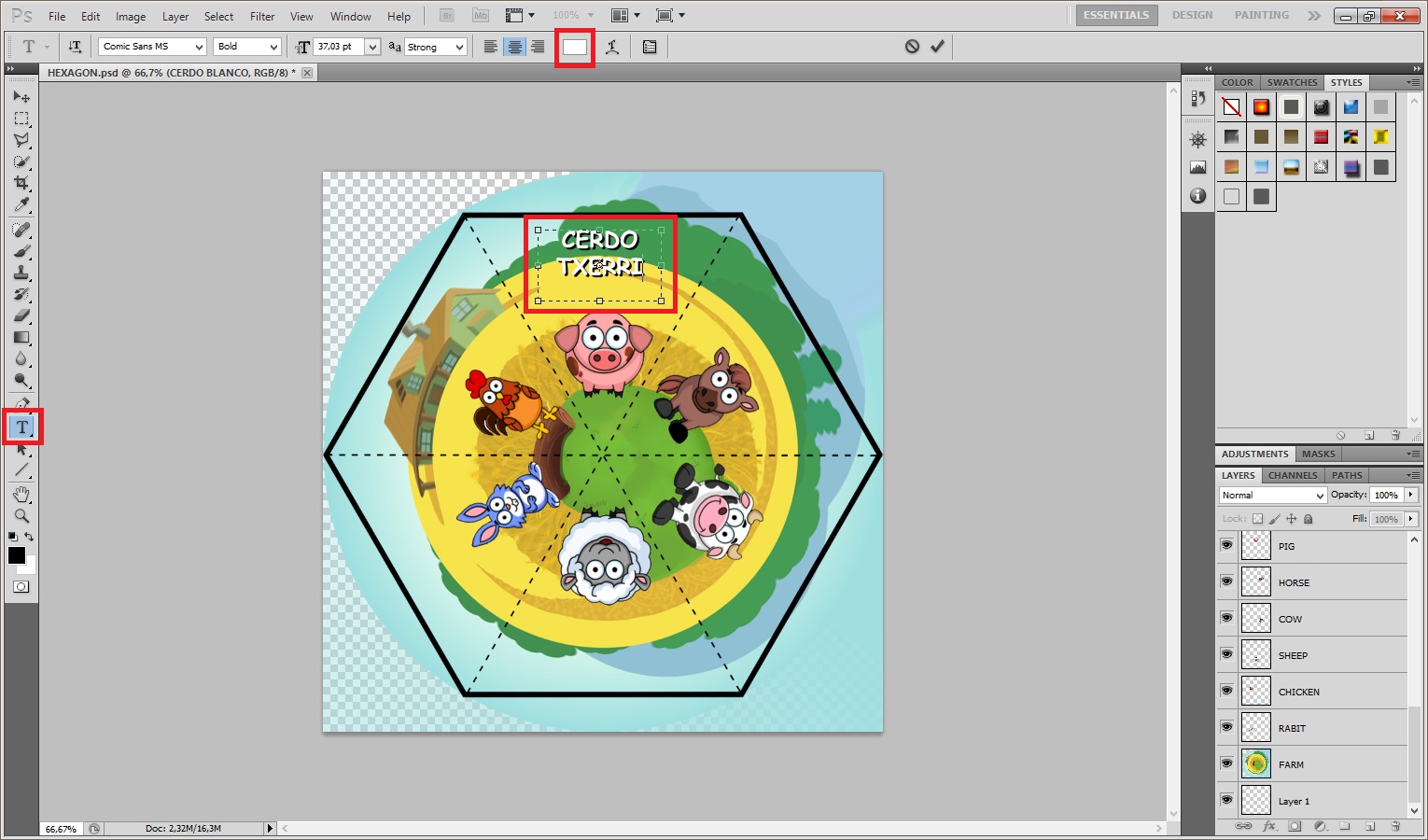Select the Move tool

click(x=21, y=97)
